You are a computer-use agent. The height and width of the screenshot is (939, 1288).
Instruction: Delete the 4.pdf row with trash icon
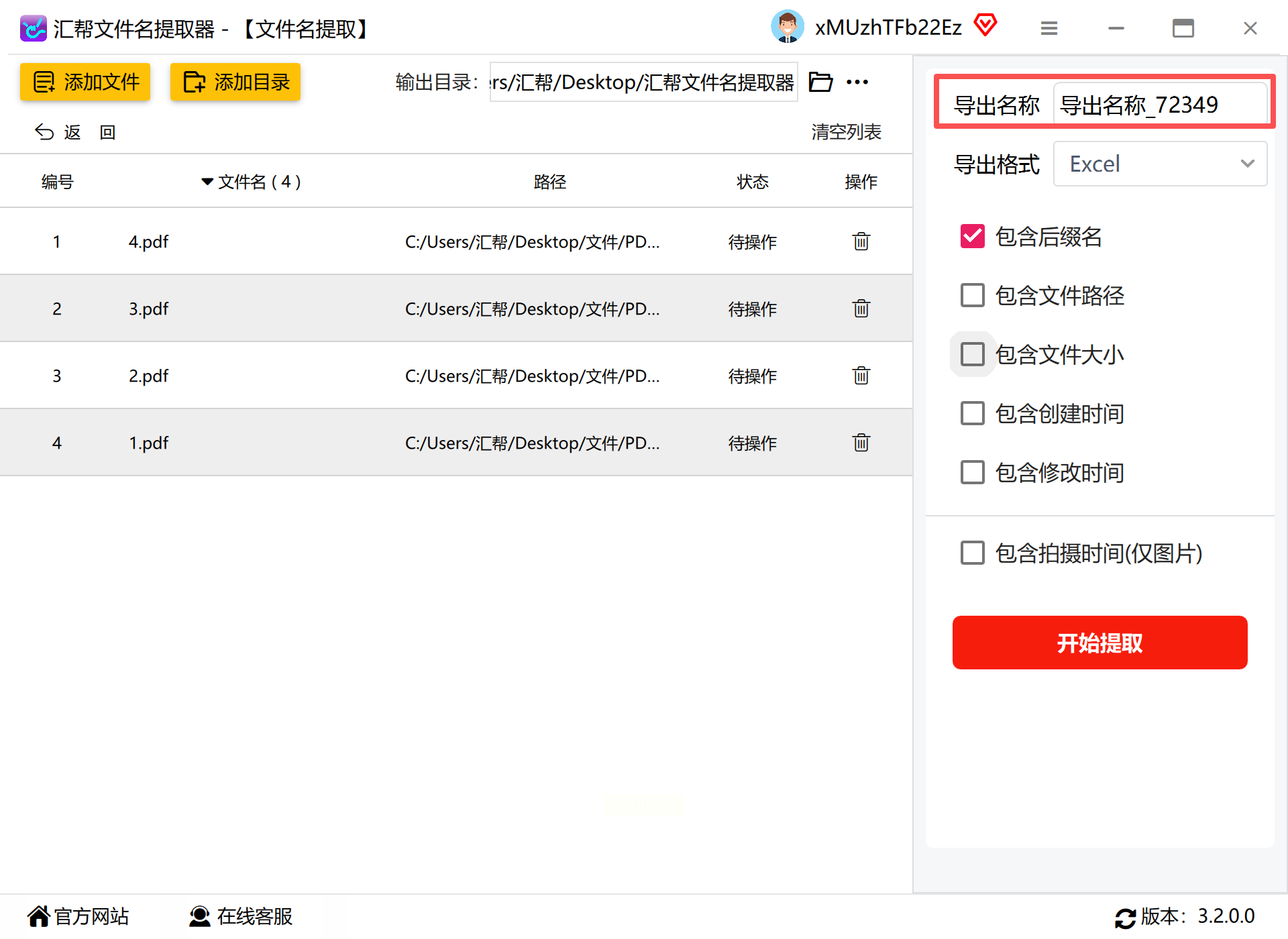861,241
